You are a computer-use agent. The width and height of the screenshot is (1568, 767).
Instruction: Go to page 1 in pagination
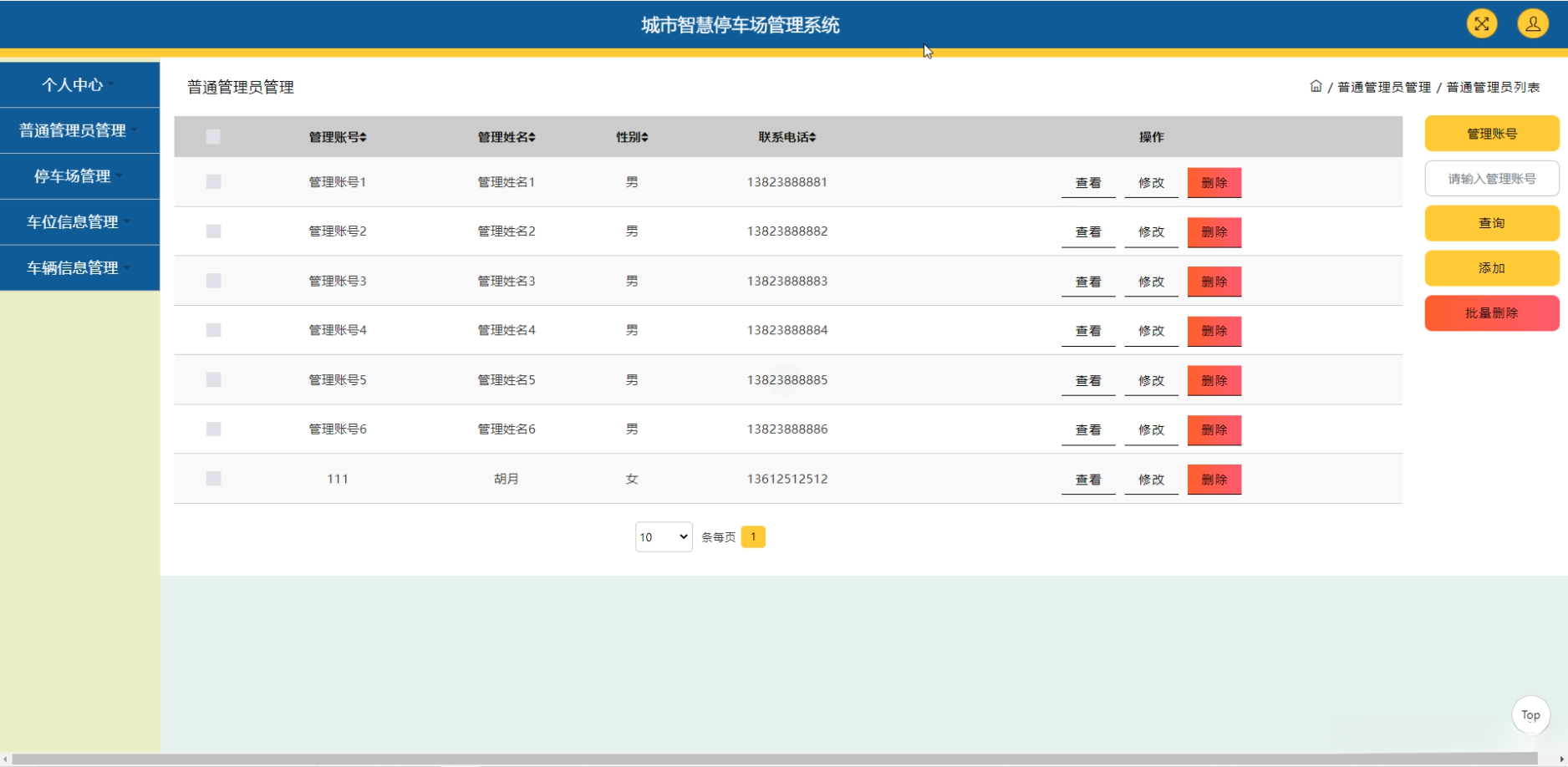[x=753, y=536]
